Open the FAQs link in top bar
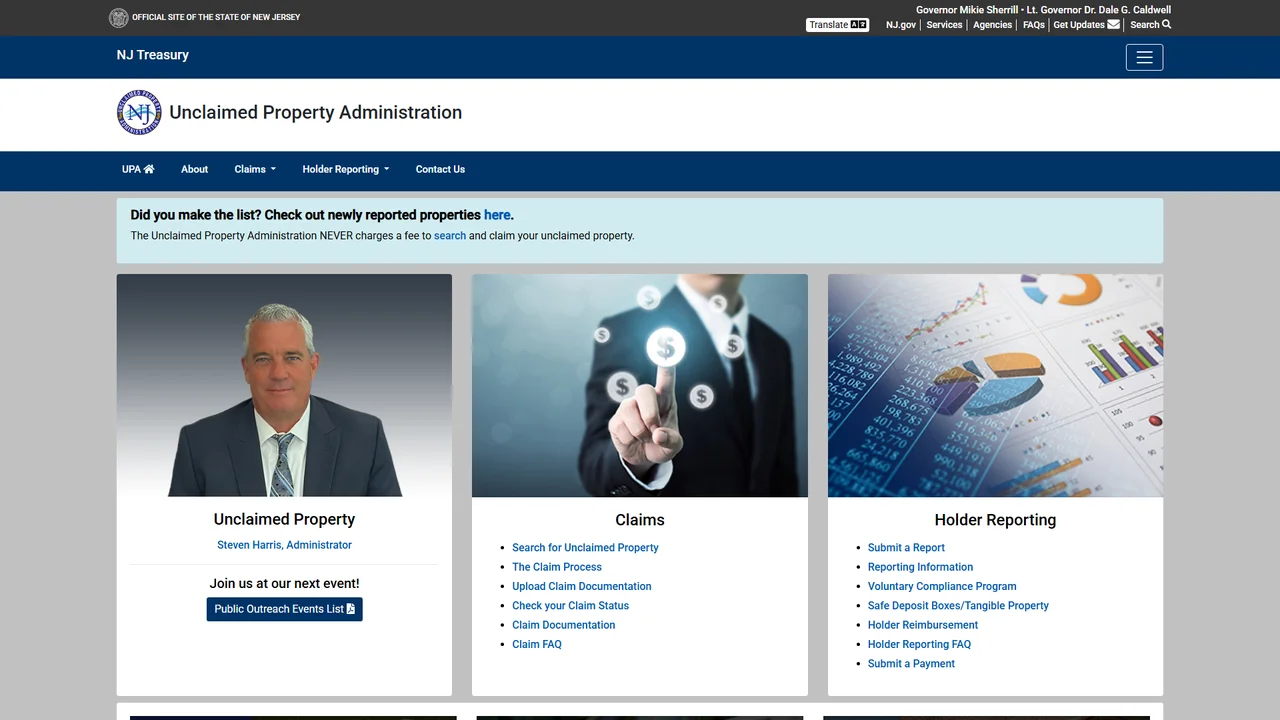1280x720 pixels. tap(1033, 25)
